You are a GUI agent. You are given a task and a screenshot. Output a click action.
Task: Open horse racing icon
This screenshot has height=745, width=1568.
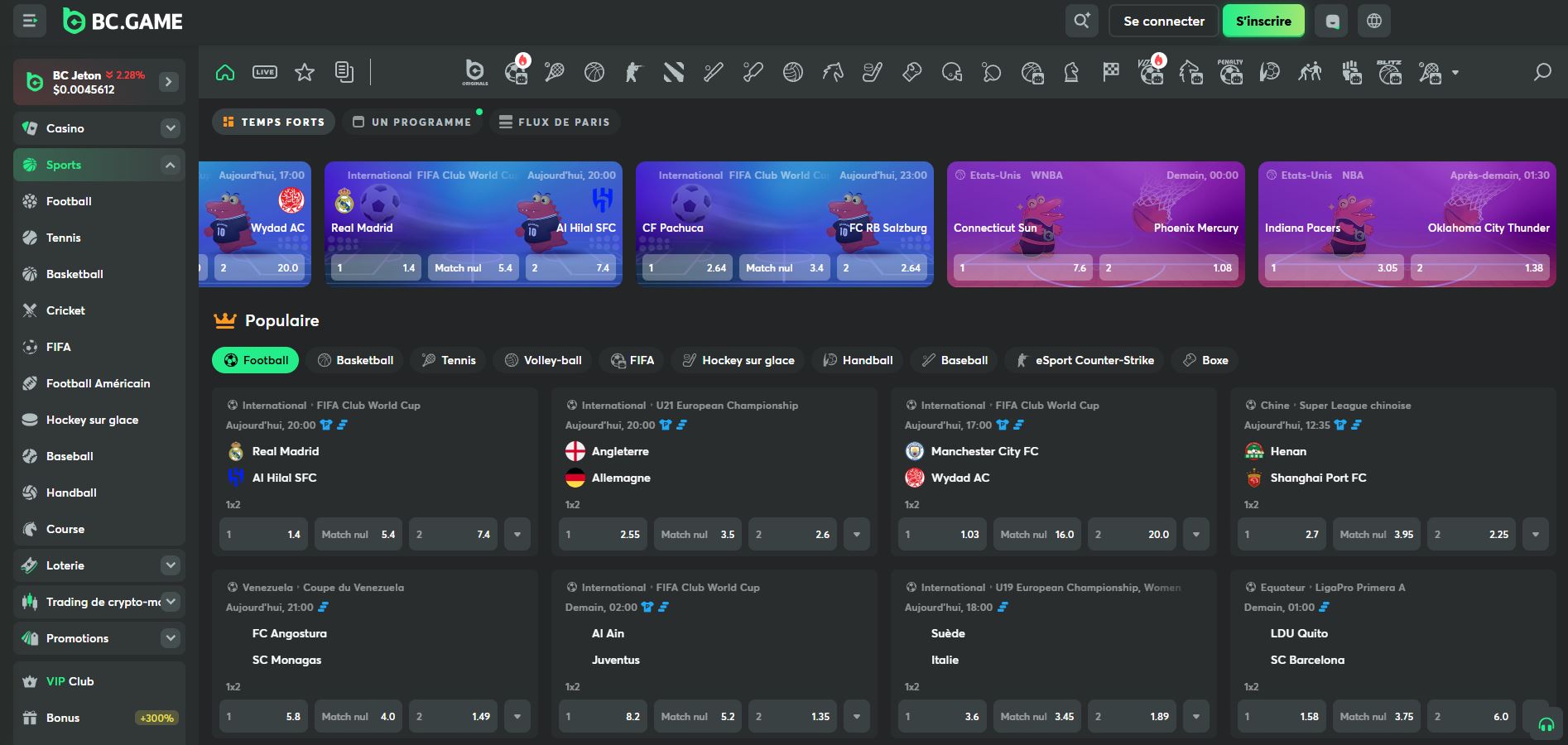pyautogui.click(x=833, y=72)
